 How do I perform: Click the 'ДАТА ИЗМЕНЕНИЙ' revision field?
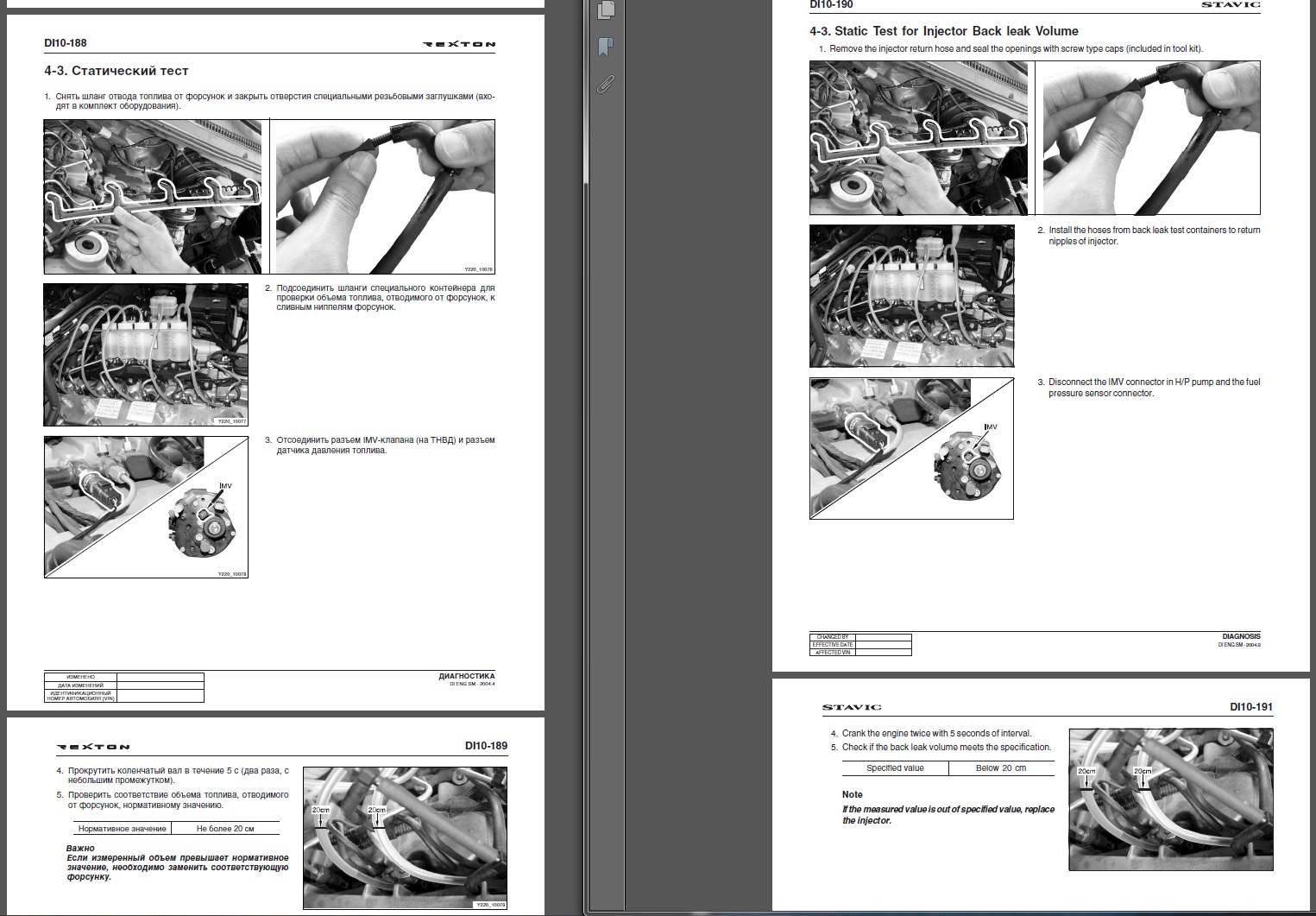point(81,685)
